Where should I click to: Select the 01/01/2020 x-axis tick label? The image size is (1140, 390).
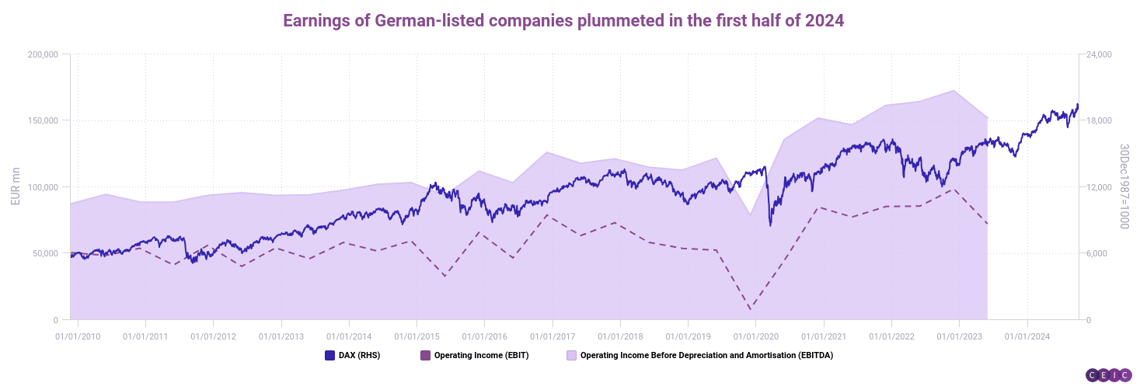(x=755, y=336)
